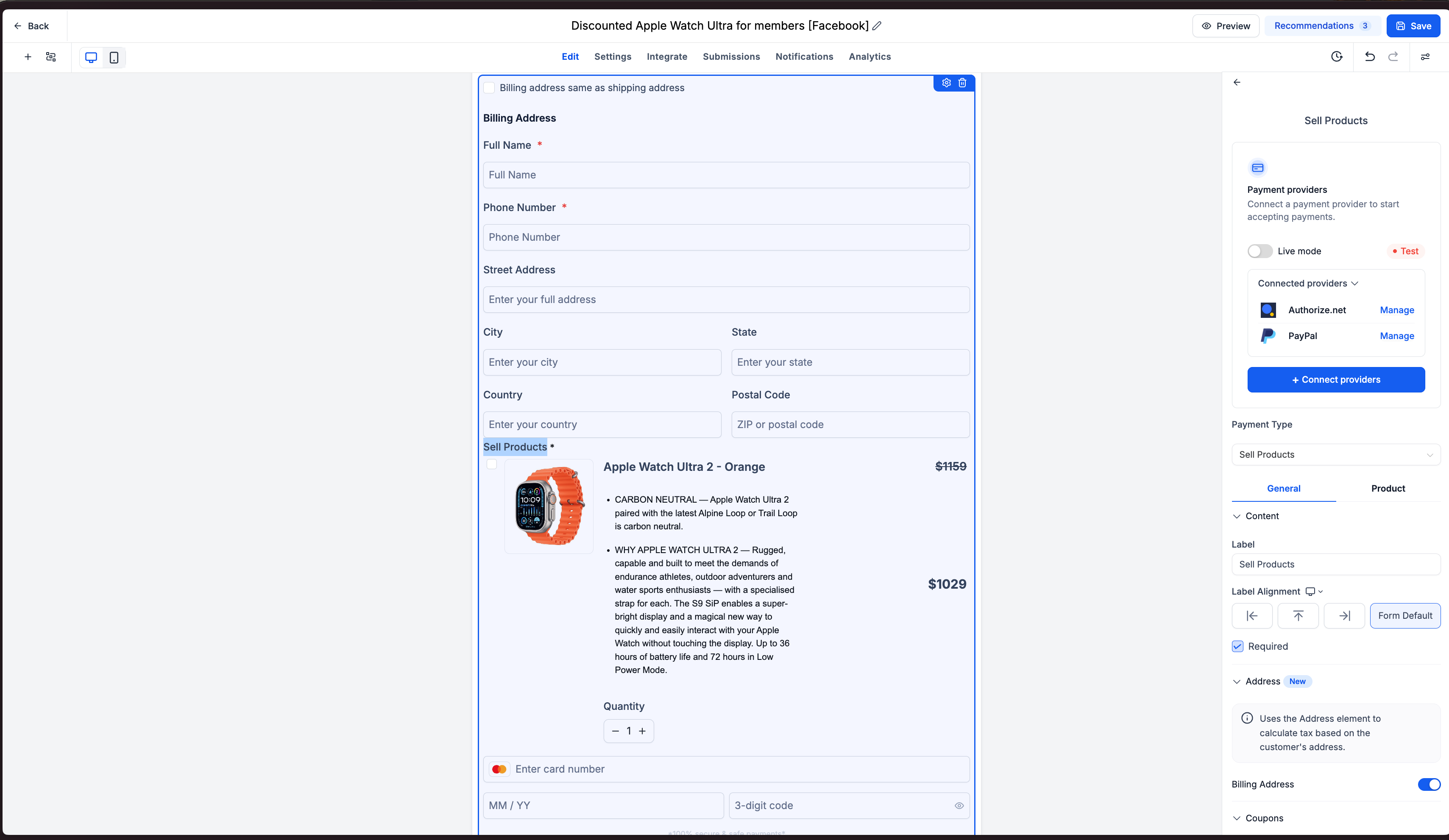Switch to Product tab in panel
The width and height of the screenshot is (1449, 840).
pos(1388,488)
